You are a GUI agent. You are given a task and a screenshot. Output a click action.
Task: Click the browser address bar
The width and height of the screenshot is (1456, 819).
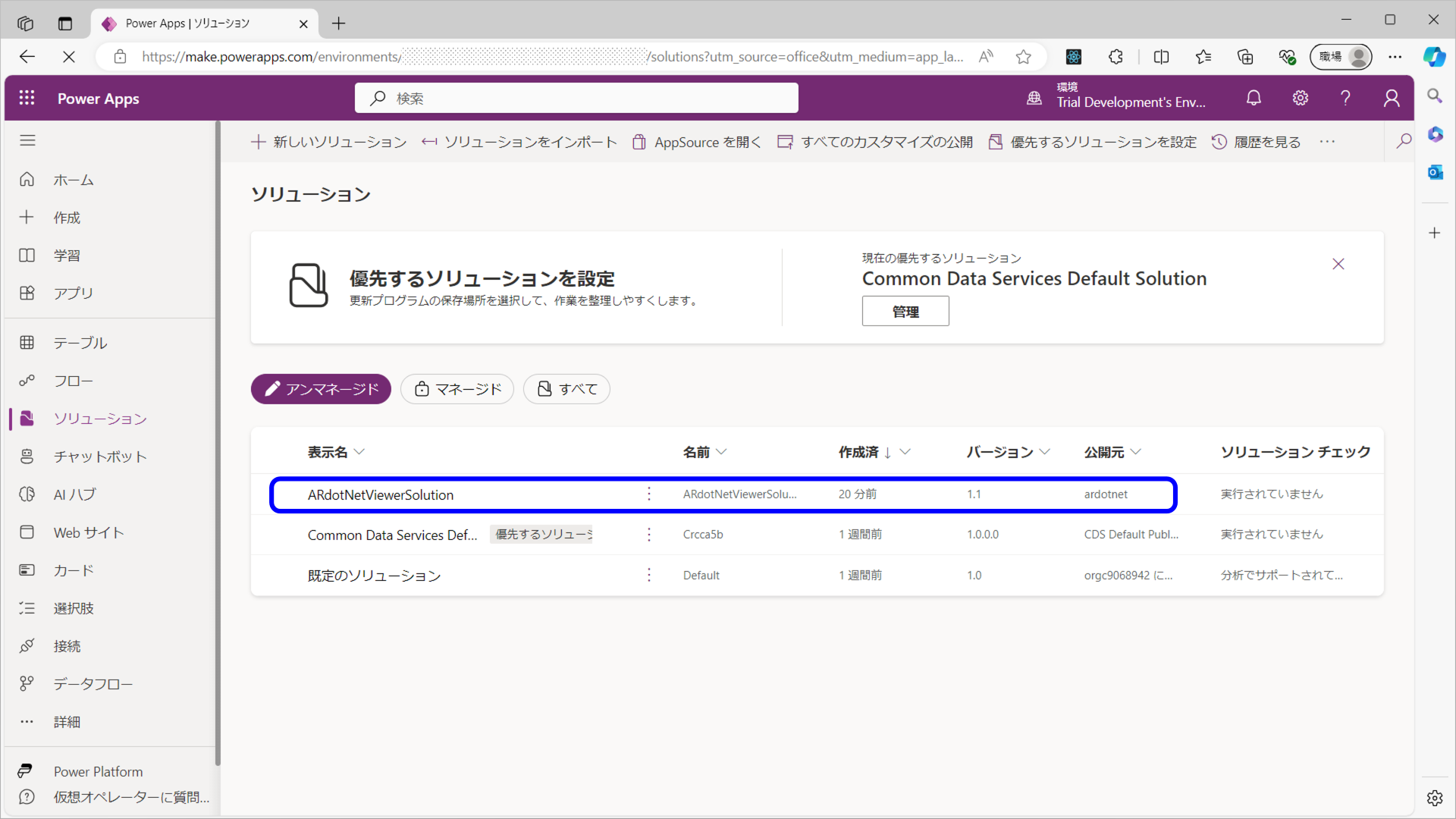coord(552,57)
